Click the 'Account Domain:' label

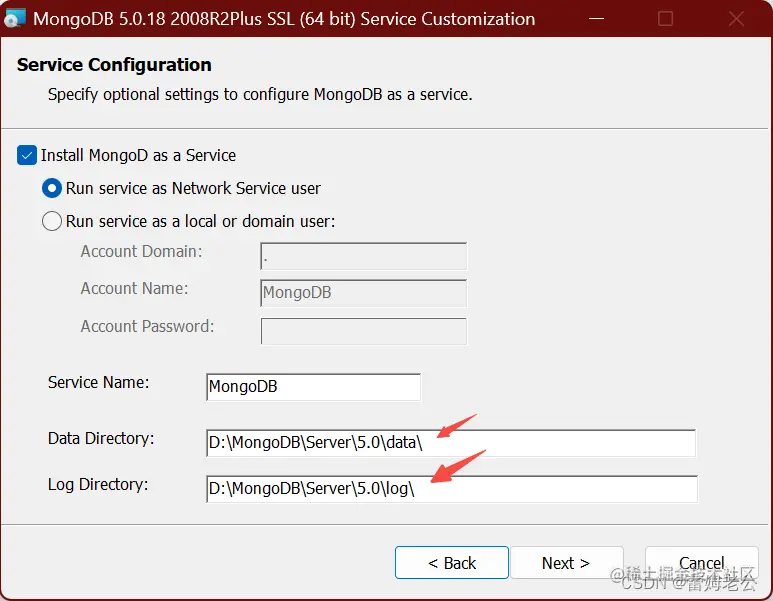(141, 251)
